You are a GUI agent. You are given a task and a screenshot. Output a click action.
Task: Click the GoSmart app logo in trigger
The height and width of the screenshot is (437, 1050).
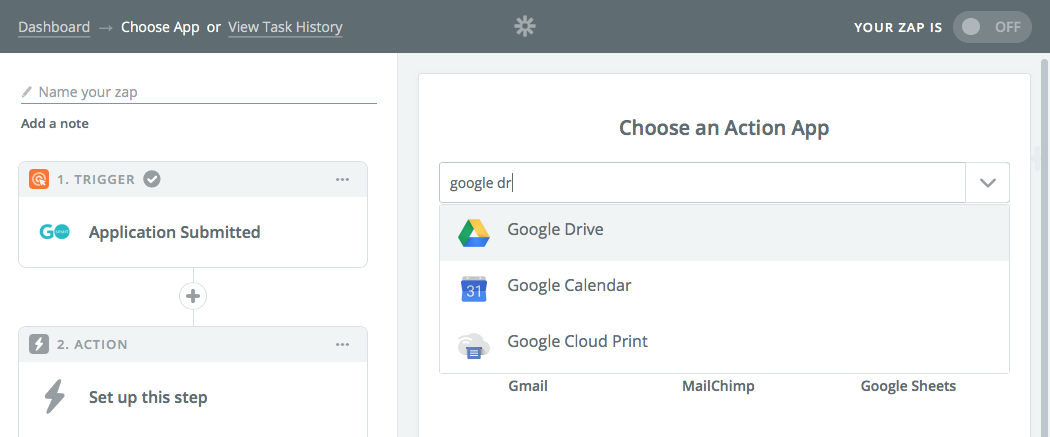tap(54, 232)
